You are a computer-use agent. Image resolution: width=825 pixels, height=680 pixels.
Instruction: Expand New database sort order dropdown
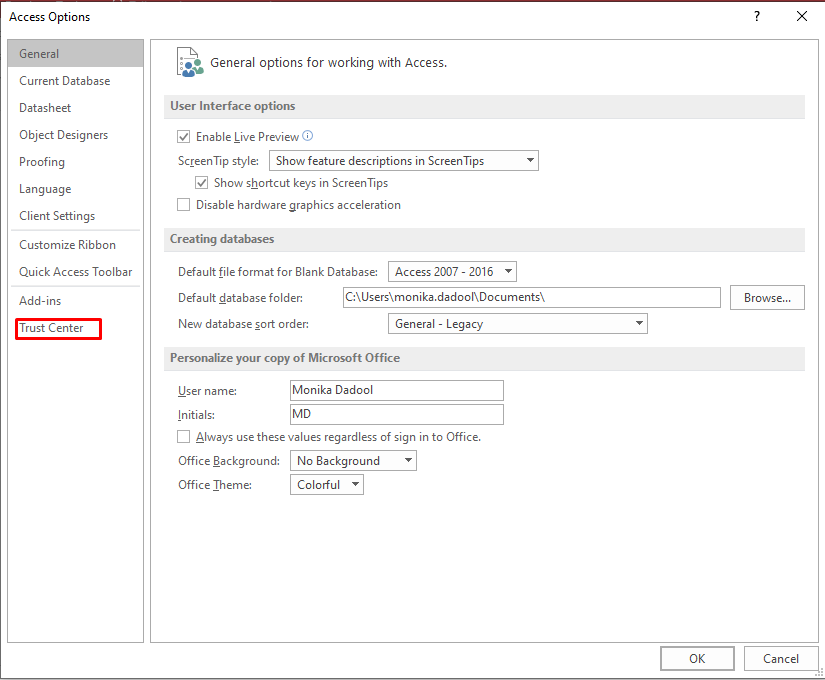518,324
